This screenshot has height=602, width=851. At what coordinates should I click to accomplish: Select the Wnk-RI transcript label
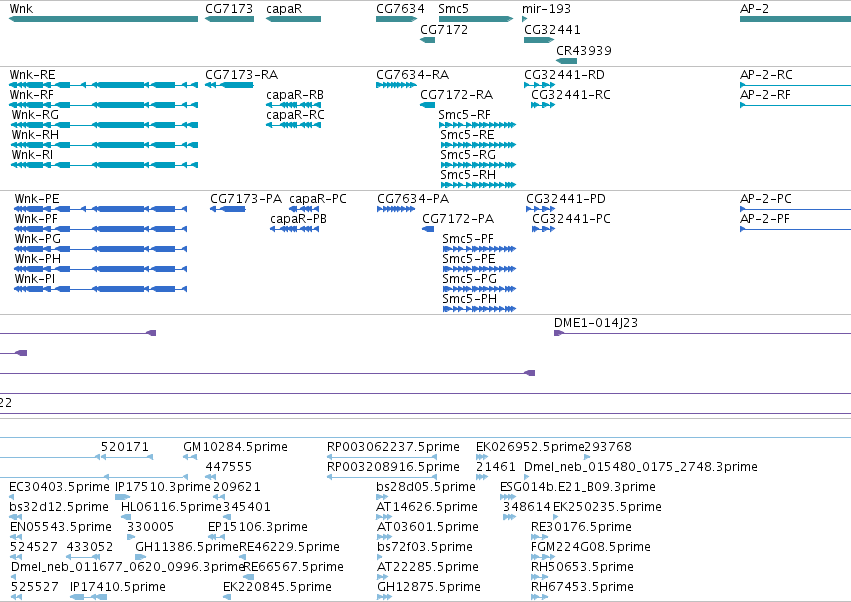(x=32, y=155)
